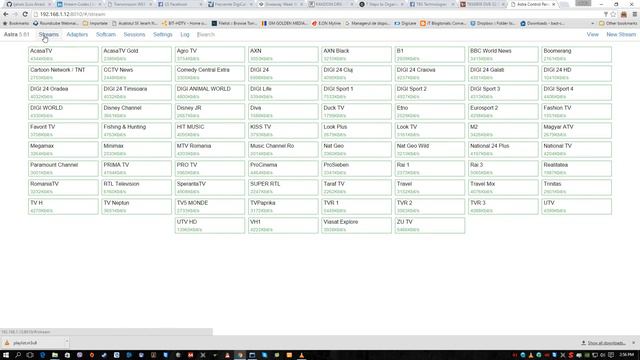Open the taskbar search icon
The height and width of the screenshot is (360, 640).
[18, 355]
